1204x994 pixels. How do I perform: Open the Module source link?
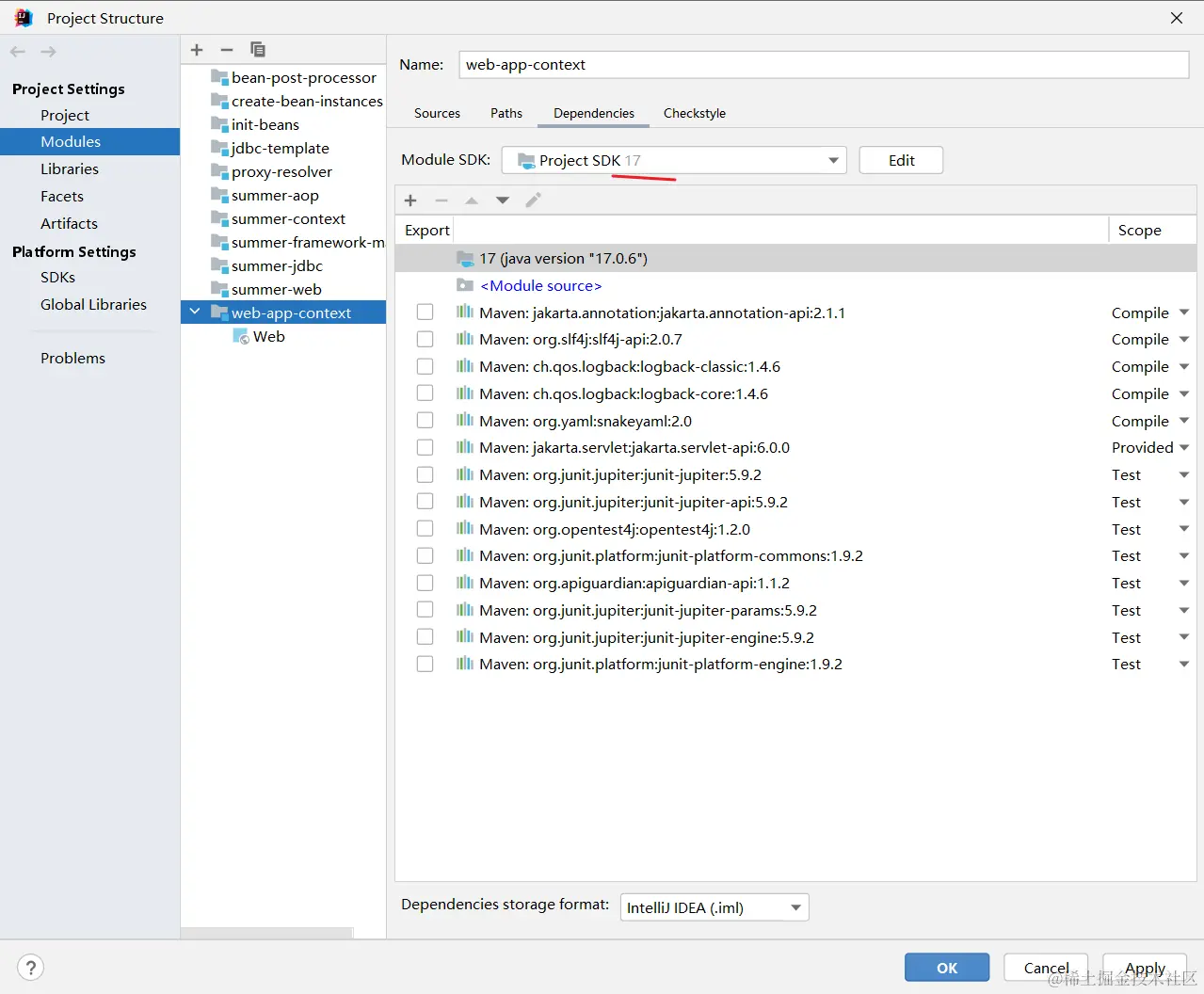[541, 285]
